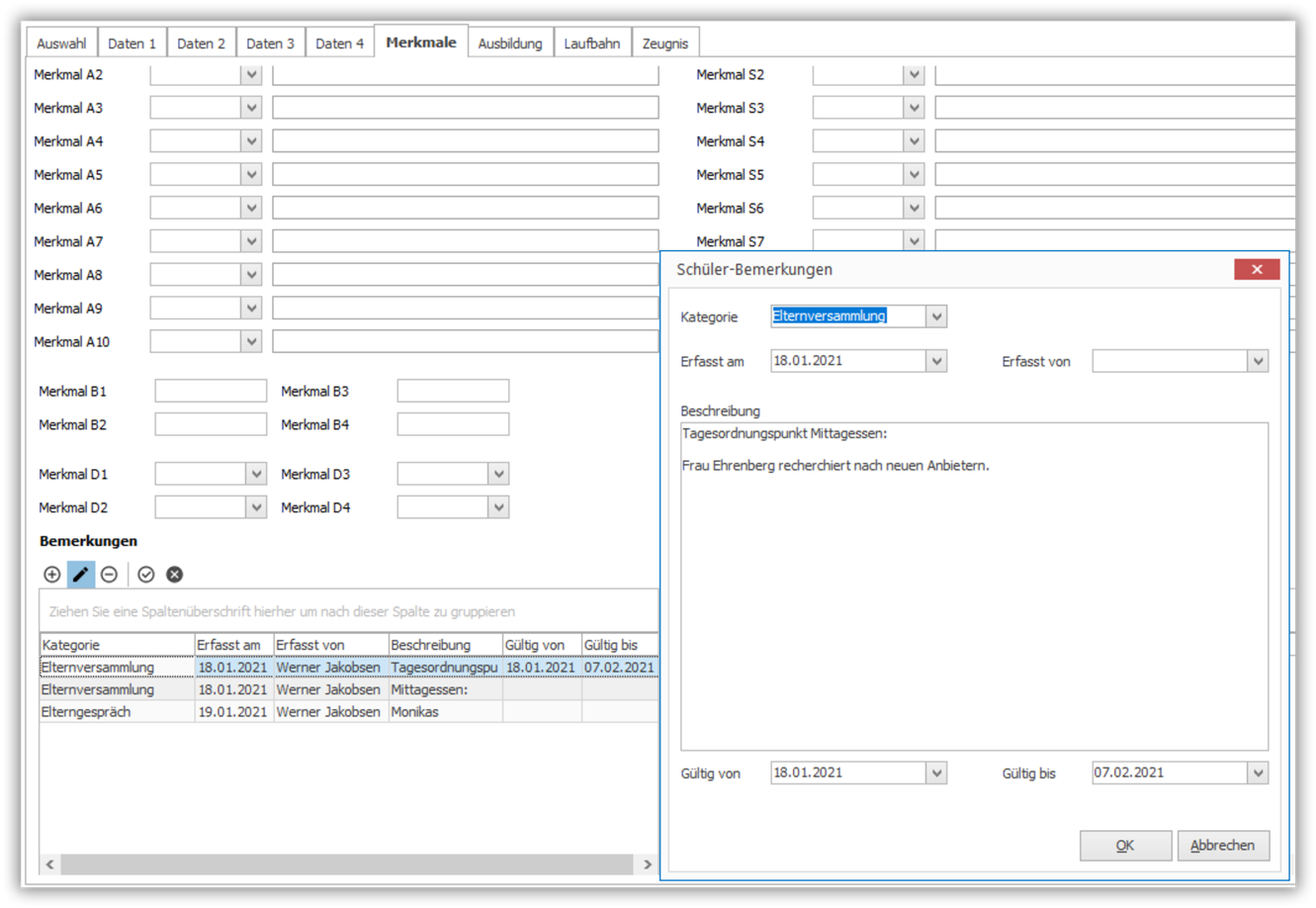Expand the Merkmal D3 dropdown
Viewport: 1316px width, 908px height.
click(x=498, y=474)
